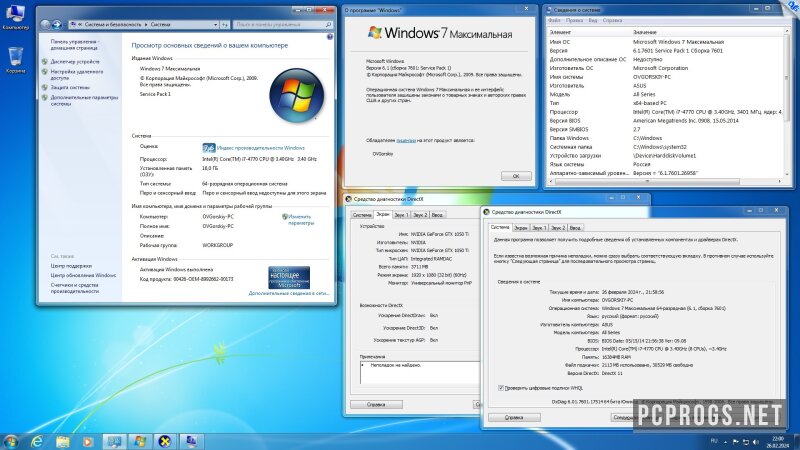Select Звук 1 tab in back DirectX window
The width and height of the screenshot is (800, 450).
tap(401, 215)
